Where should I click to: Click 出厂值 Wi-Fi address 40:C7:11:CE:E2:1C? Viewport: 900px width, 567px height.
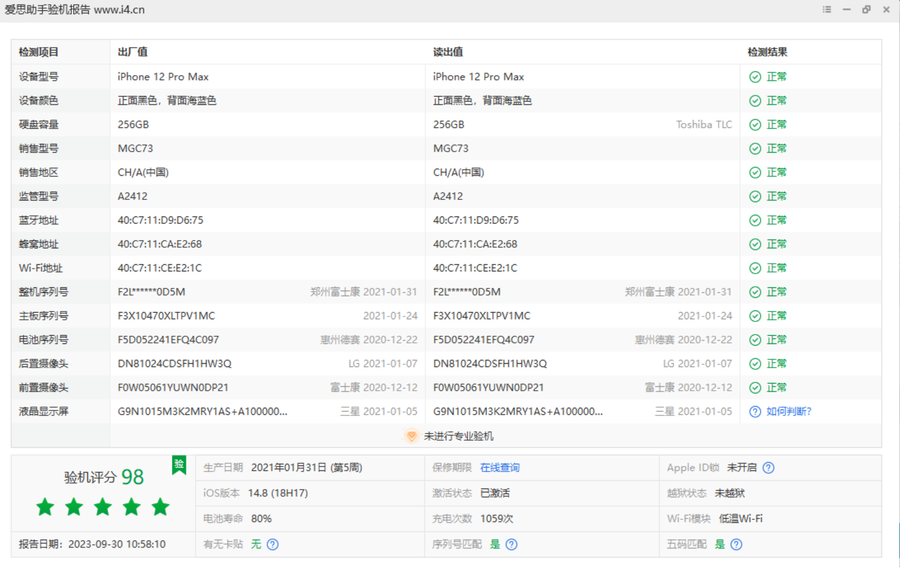(160, 268)
